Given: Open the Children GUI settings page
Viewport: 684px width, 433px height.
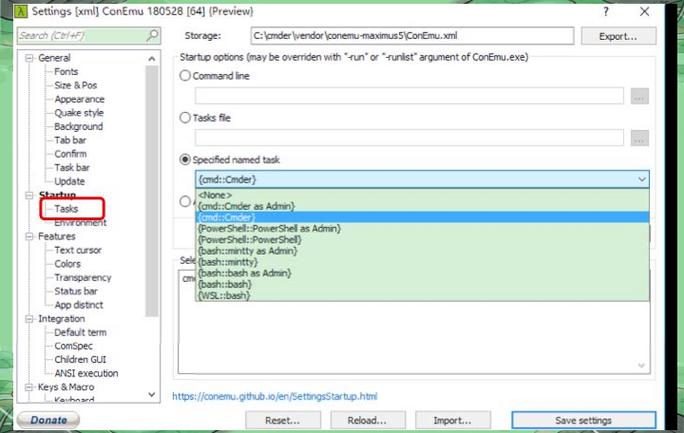Looking at the screenshot, I should (x=80, y=360).
